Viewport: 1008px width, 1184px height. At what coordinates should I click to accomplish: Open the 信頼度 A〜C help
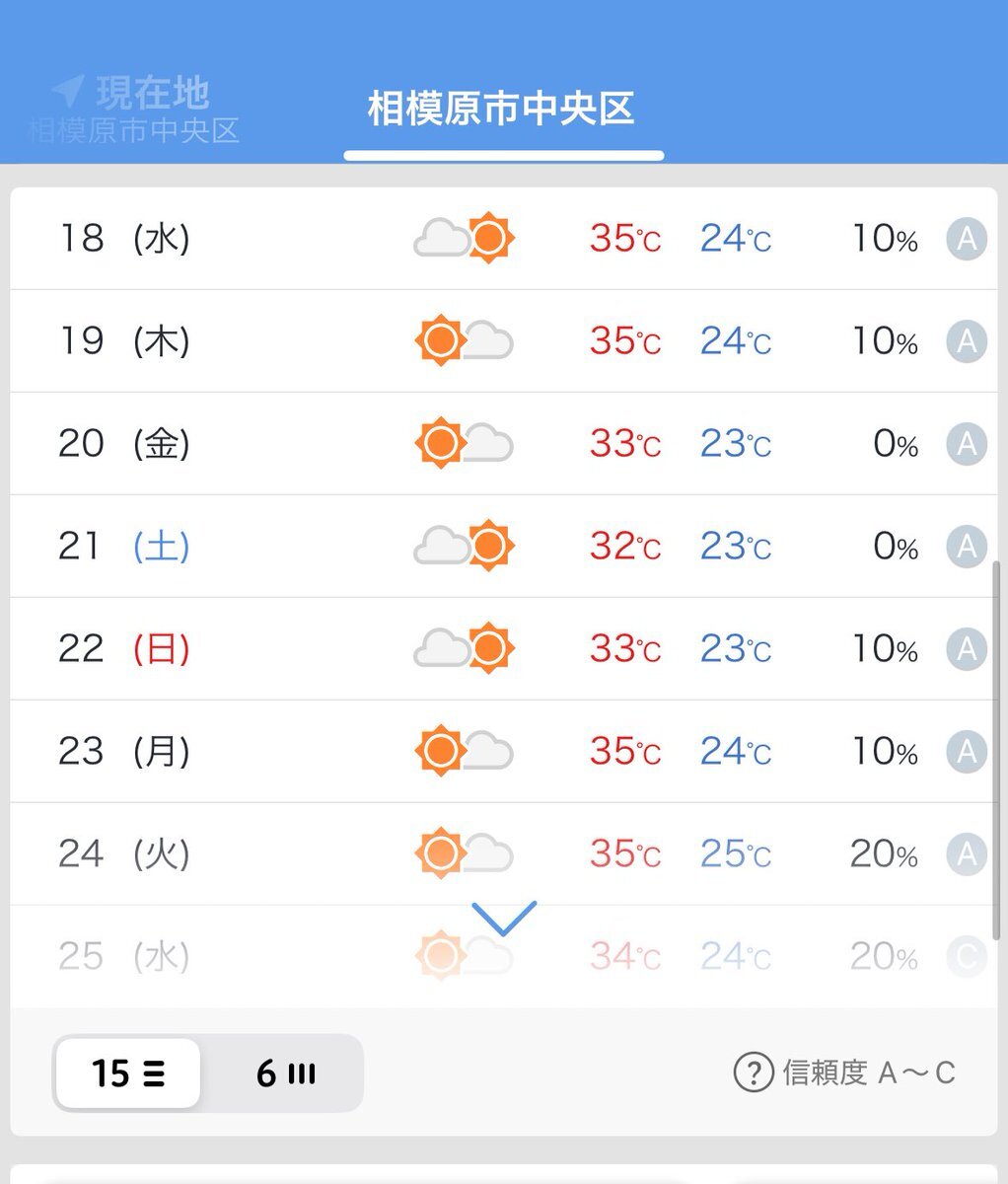pyautogui.click(x=844, y=1073)
